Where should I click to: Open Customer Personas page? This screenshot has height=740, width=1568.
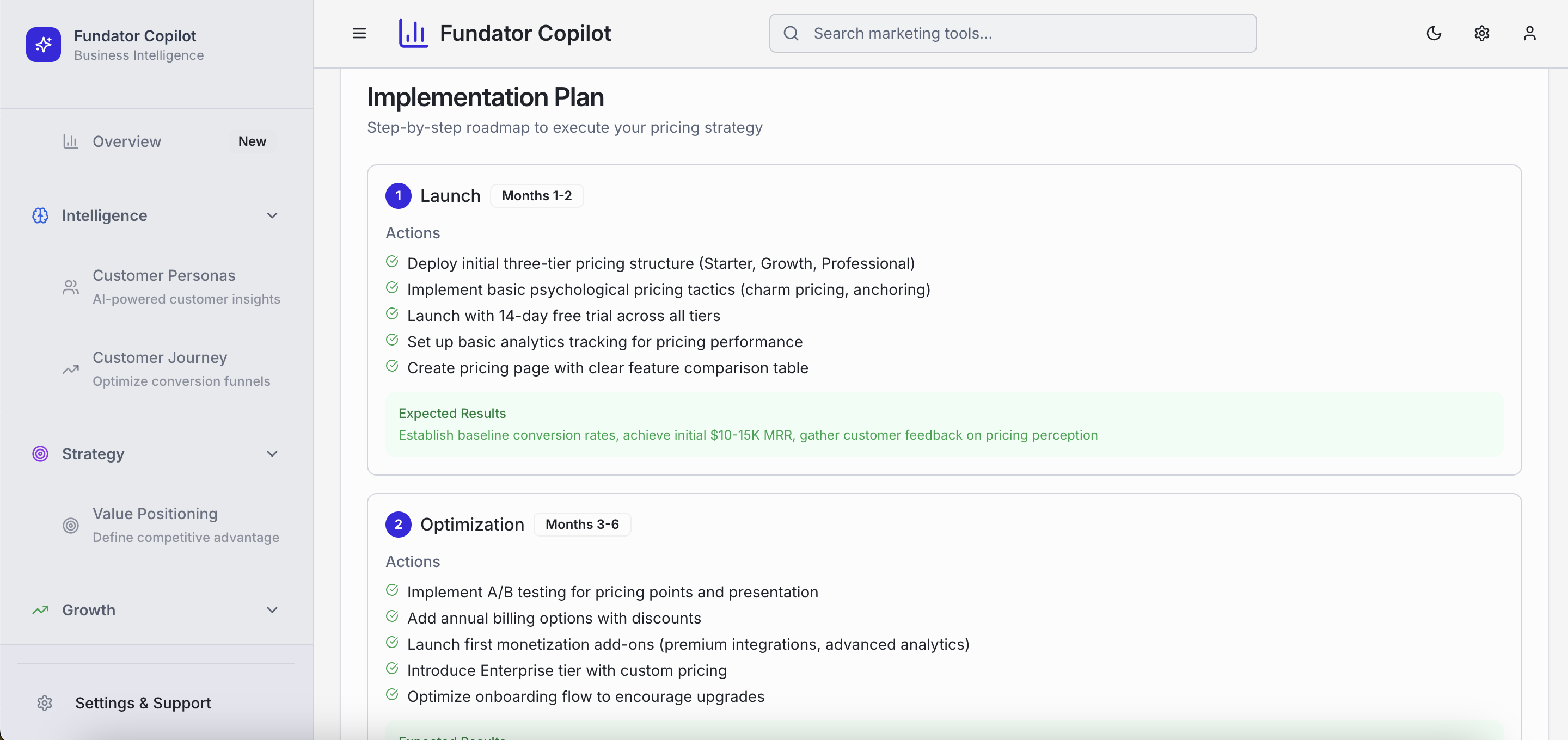171,287
